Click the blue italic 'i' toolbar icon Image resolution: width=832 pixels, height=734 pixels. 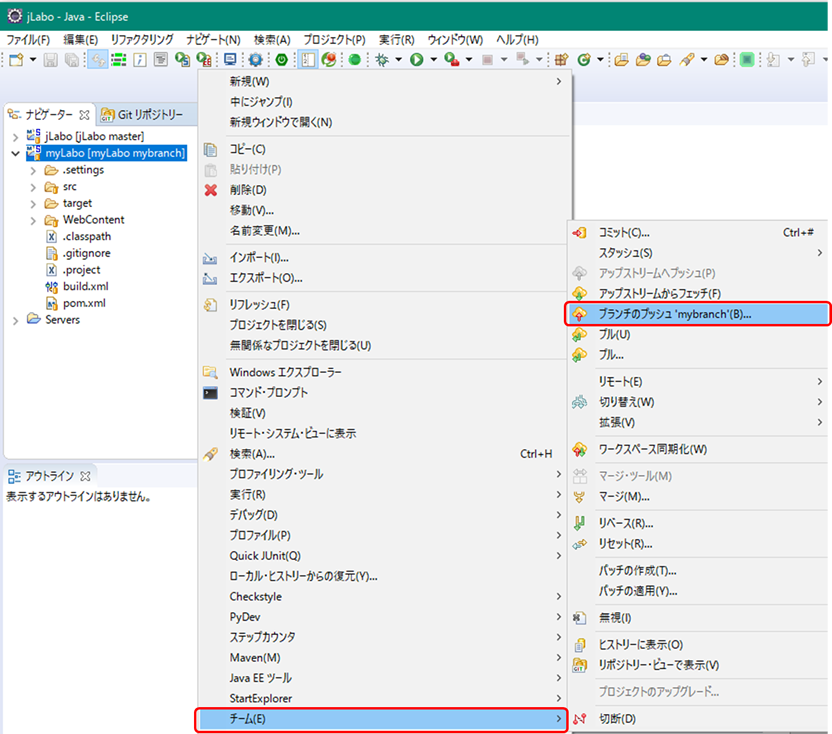[140, 60]
